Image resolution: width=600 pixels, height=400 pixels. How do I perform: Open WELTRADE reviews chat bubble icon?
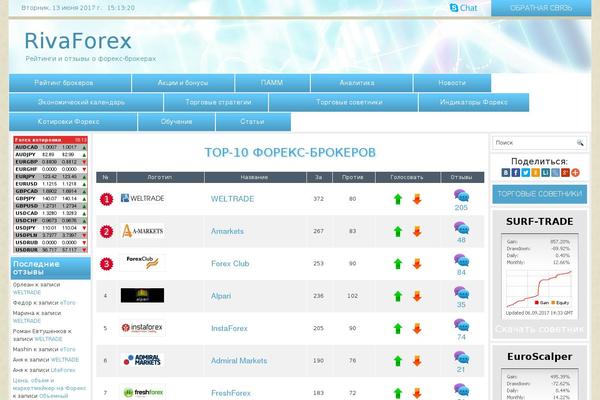(461, 196)
